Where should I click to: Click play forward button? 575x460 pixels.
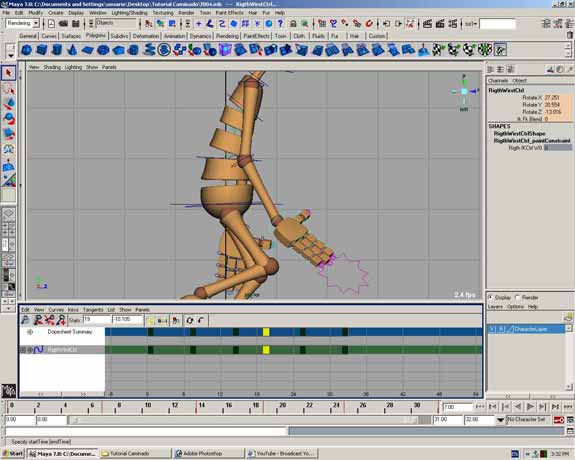(530, 406)
